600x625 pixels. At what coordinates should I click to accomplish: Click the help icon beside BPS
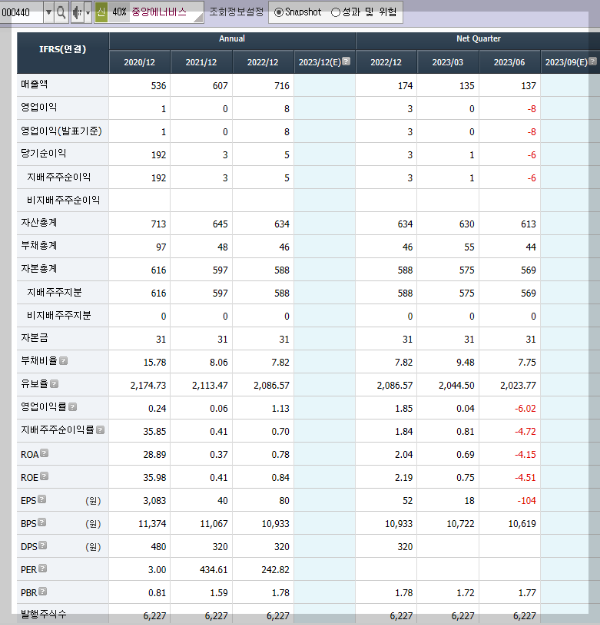[x=42, y=522]
